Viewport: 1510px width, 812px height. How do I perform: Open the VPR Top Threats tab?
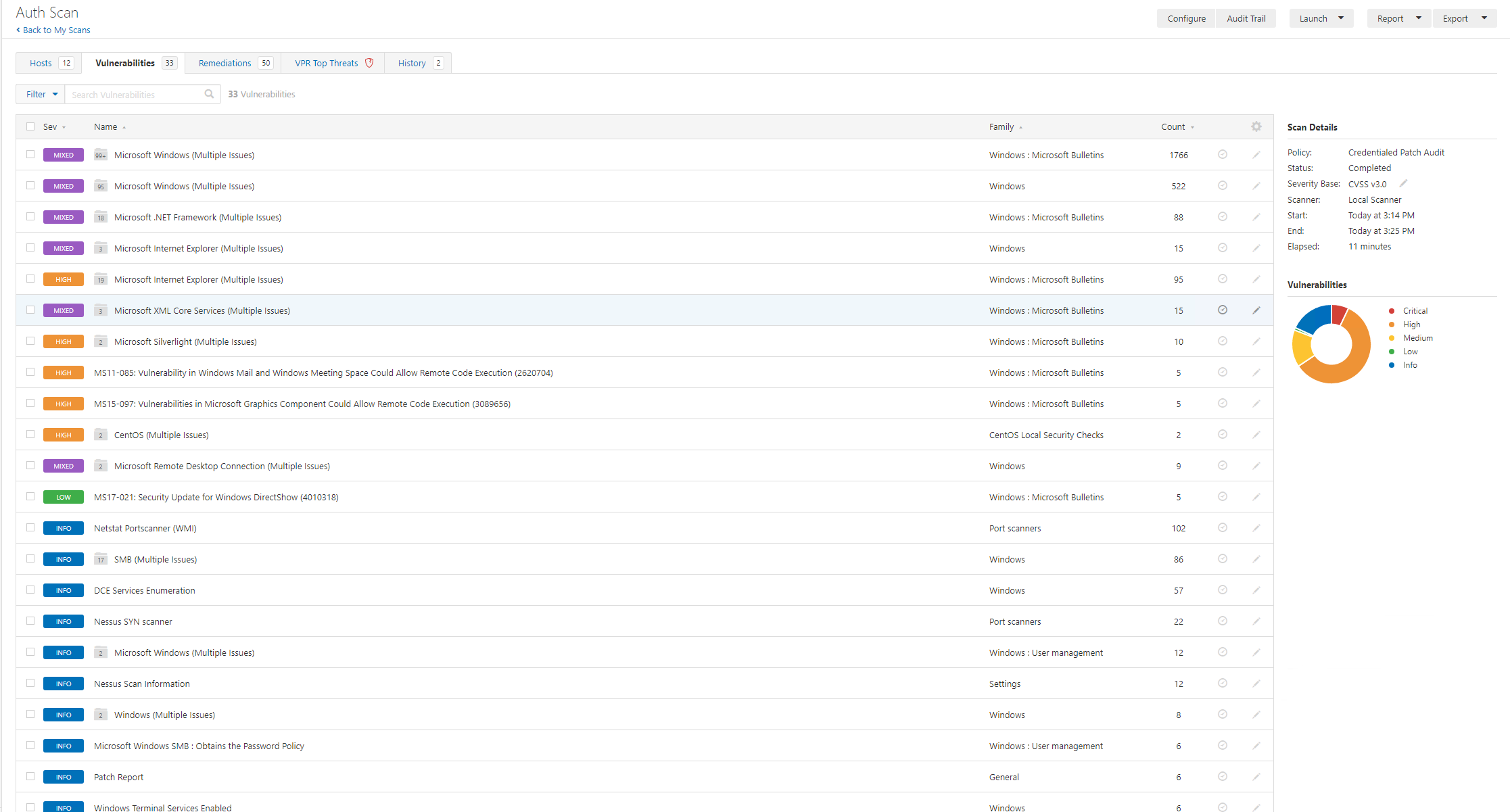pyautogui.click(x=333, y=63)
